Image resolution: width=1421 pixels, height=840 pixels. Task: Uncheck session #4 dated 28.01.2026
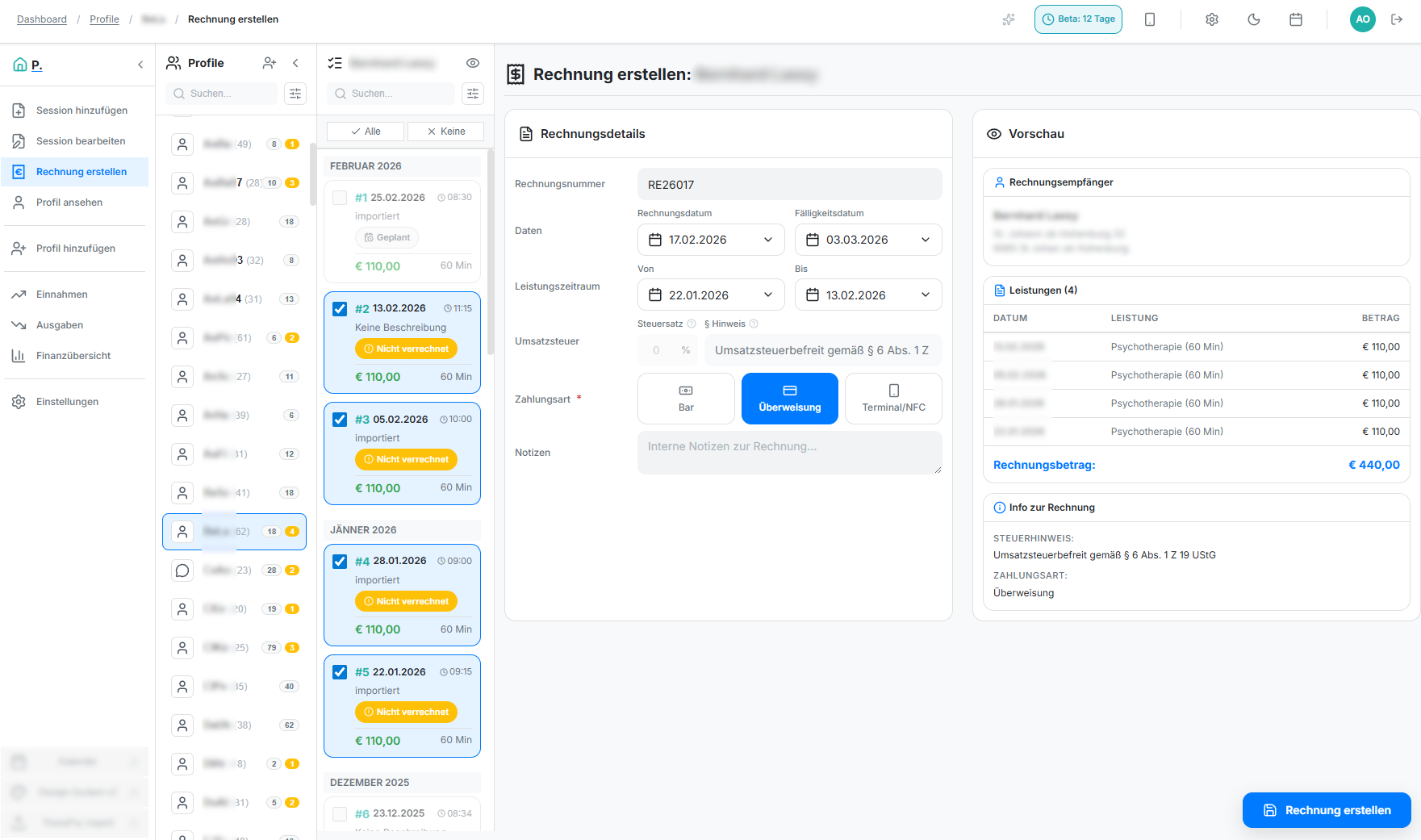point(340,562)
